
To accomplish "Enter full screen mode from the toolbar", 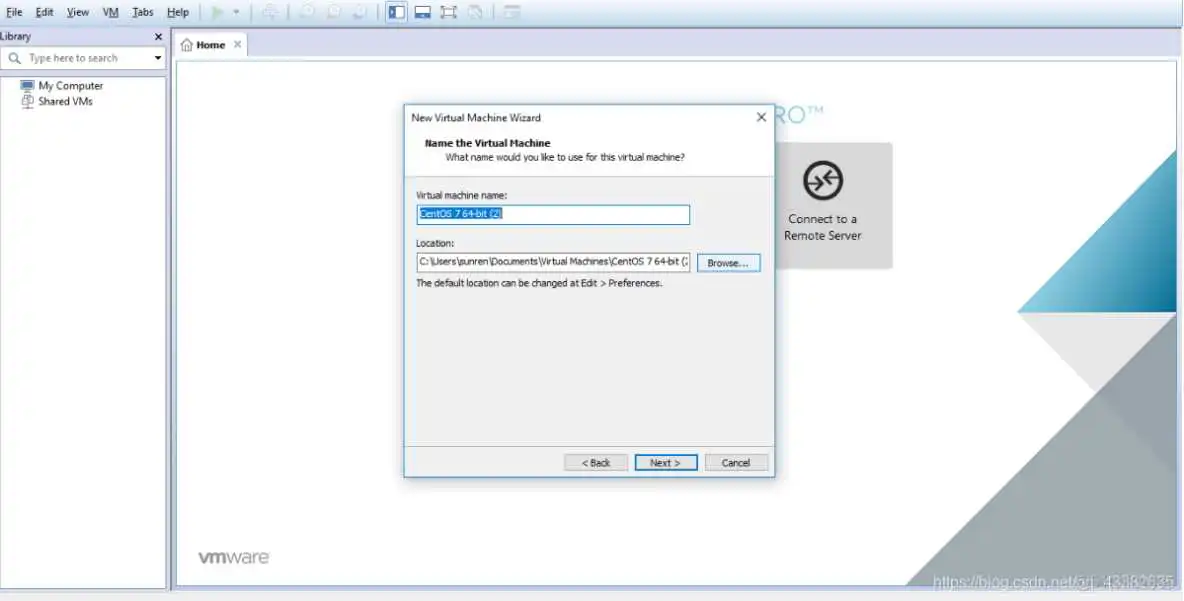I will 449,12.
